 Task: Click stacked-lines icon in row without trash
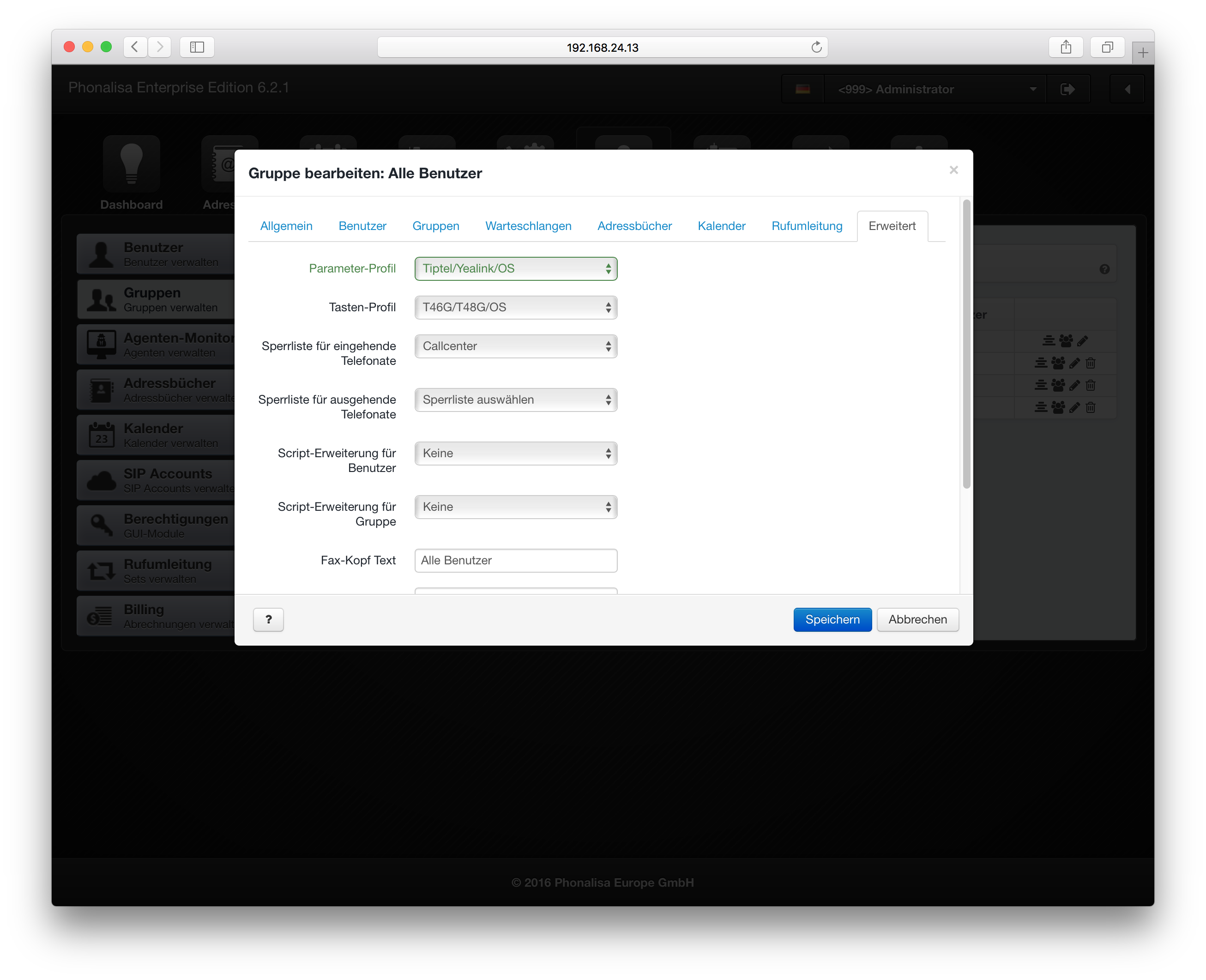[x=1048, y=340]
